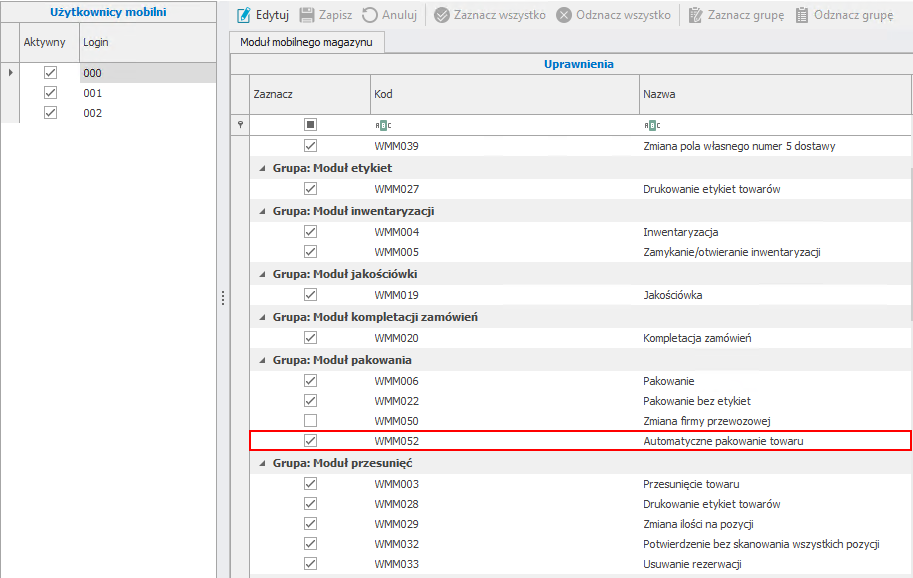Click the vertical panel splitter handle
Viewport: 913px width, 578px height.
pyautogui.click(x=222, y=298)
